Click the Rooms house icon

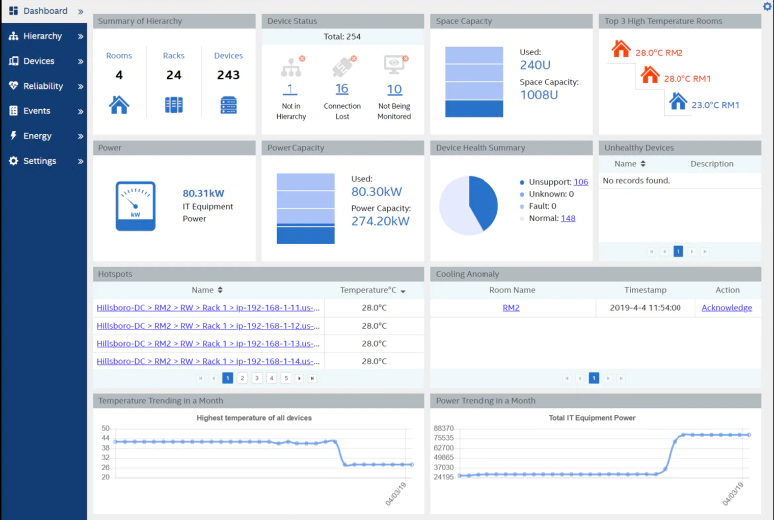click(119, 104)
